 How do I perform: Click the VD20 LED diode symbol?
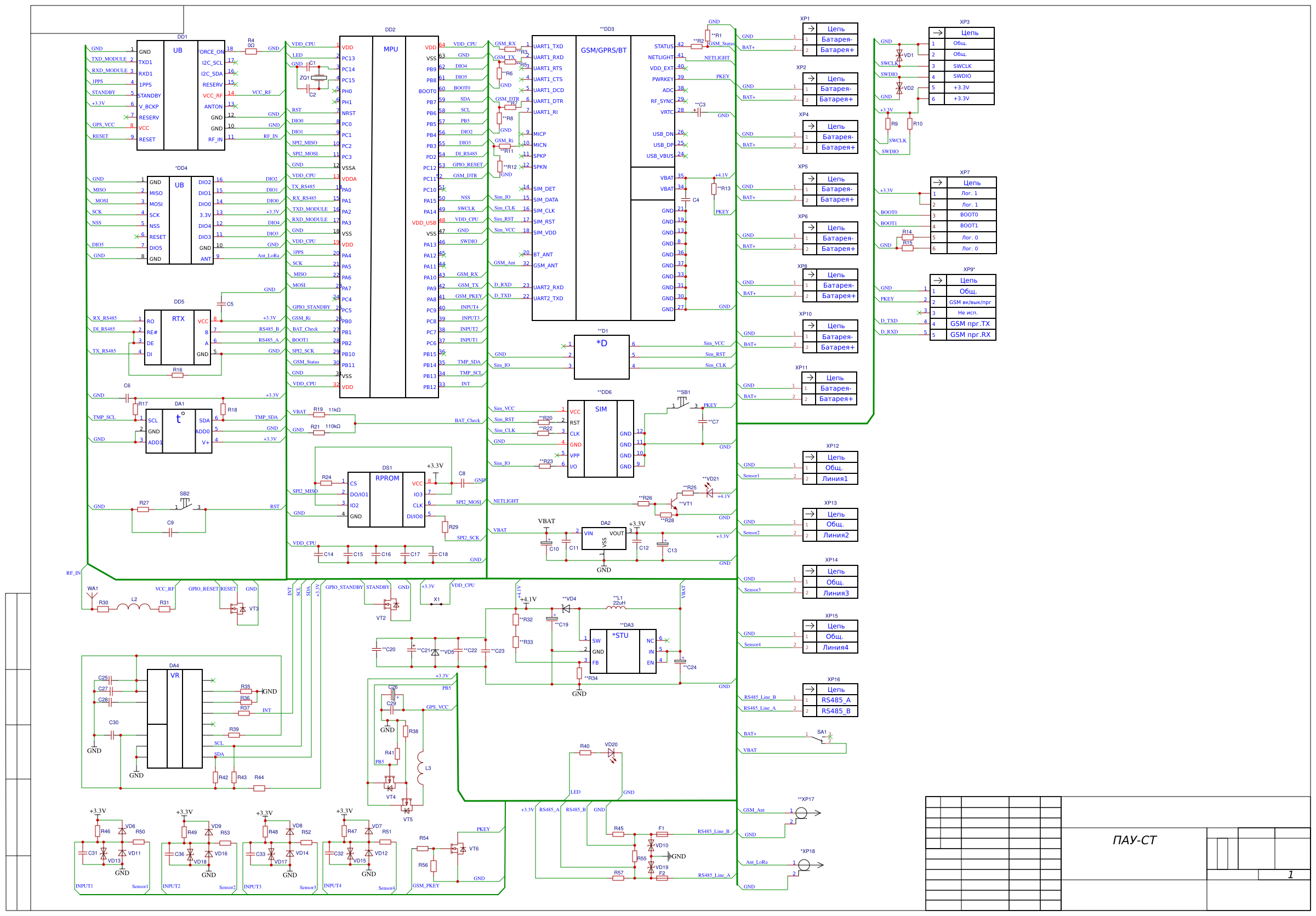point(612,754)
